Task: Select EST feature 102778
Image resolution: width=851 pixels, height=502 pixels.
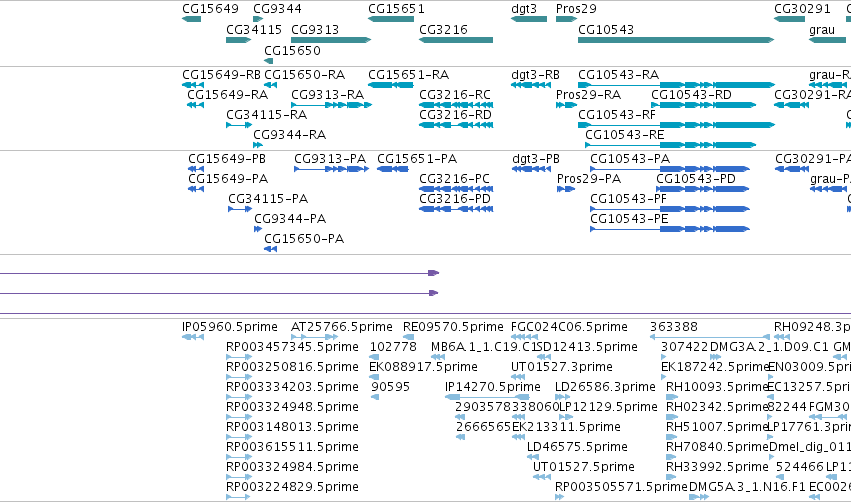Action: coord(374,357)
